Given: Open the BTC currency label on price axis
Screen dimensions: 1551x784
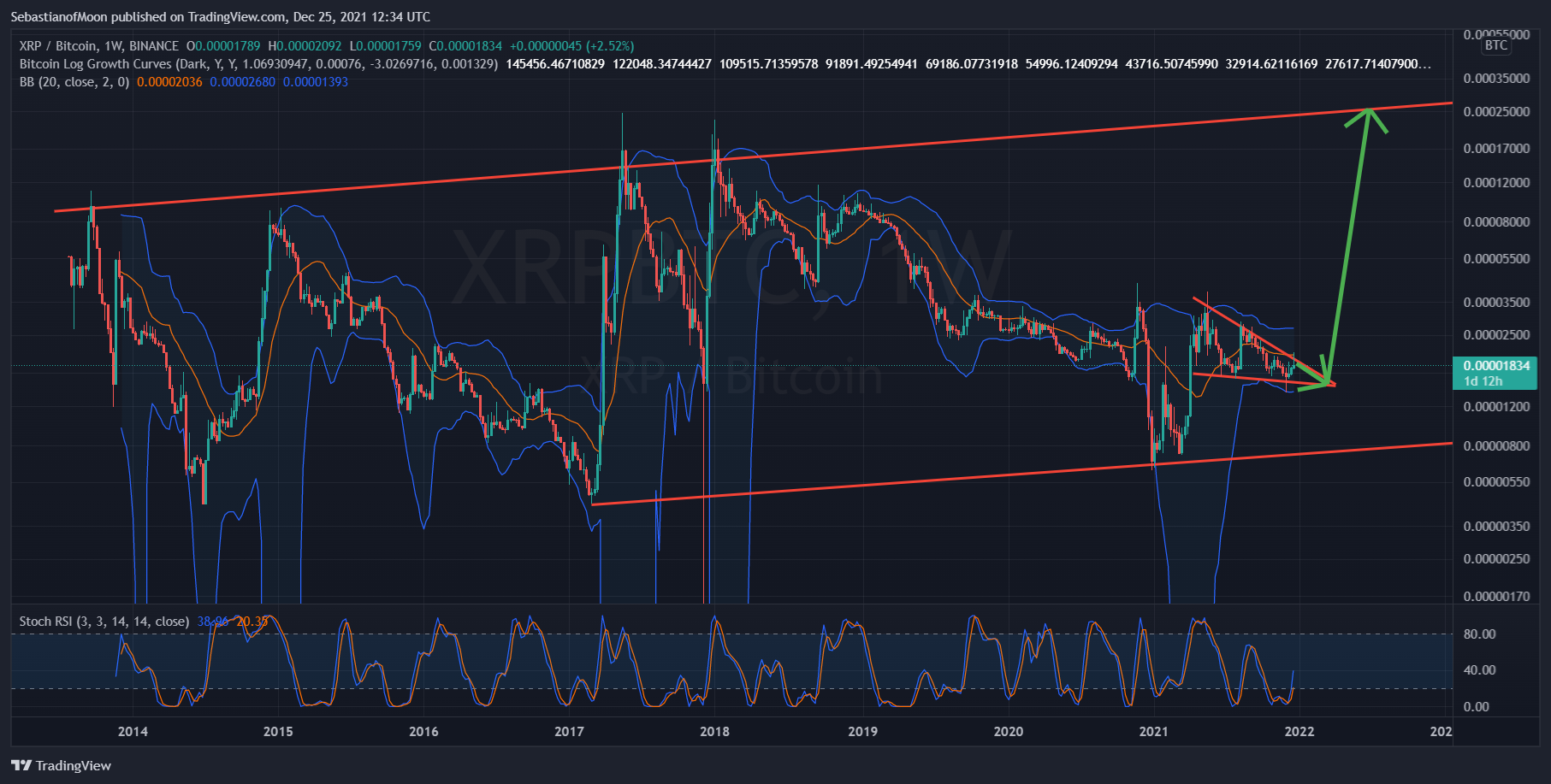Looking at the screenshot, I should (x=1496, y=45).
